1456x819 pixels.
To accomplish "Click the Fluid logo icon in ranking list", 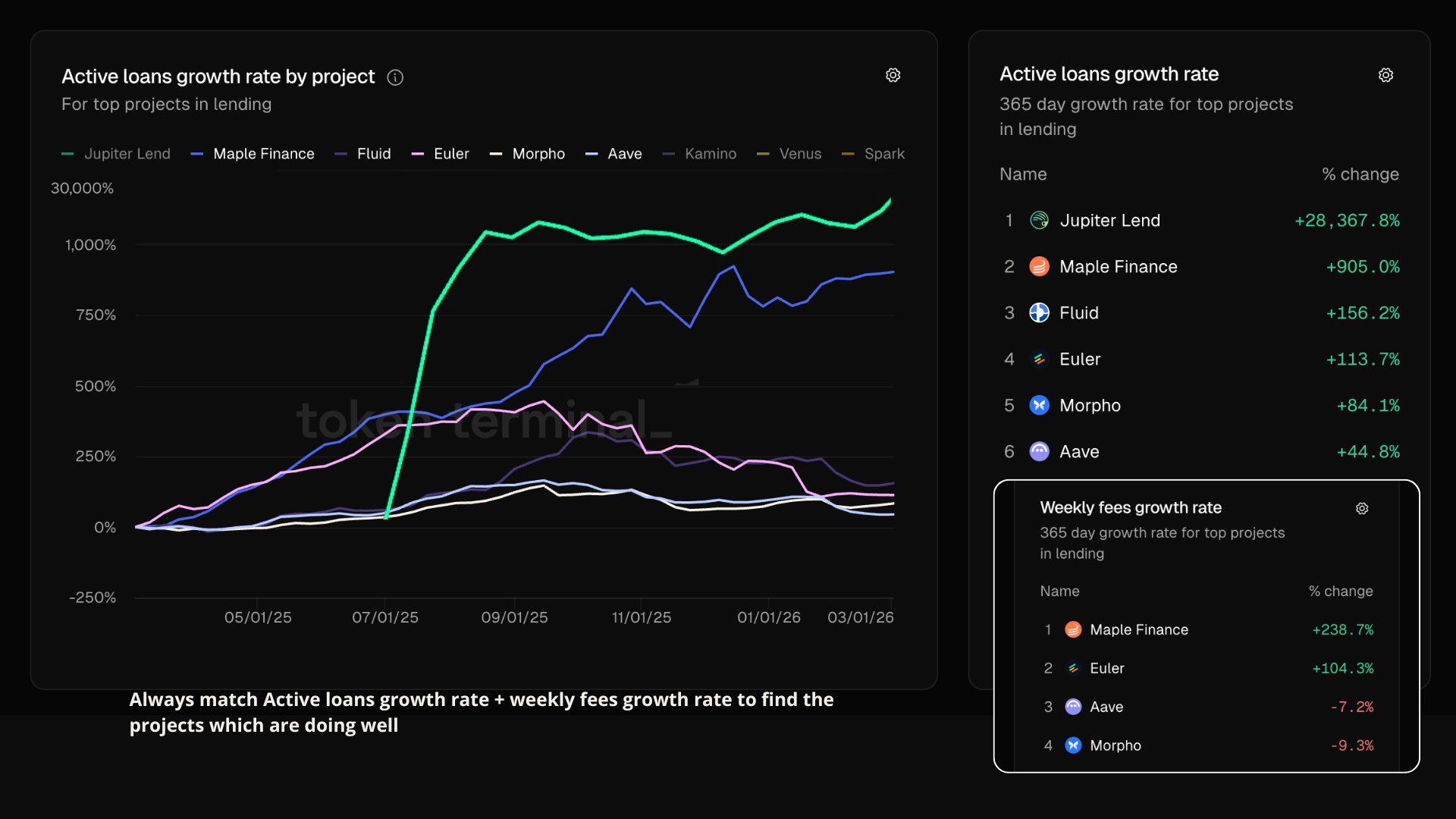I will (1039, 313).
